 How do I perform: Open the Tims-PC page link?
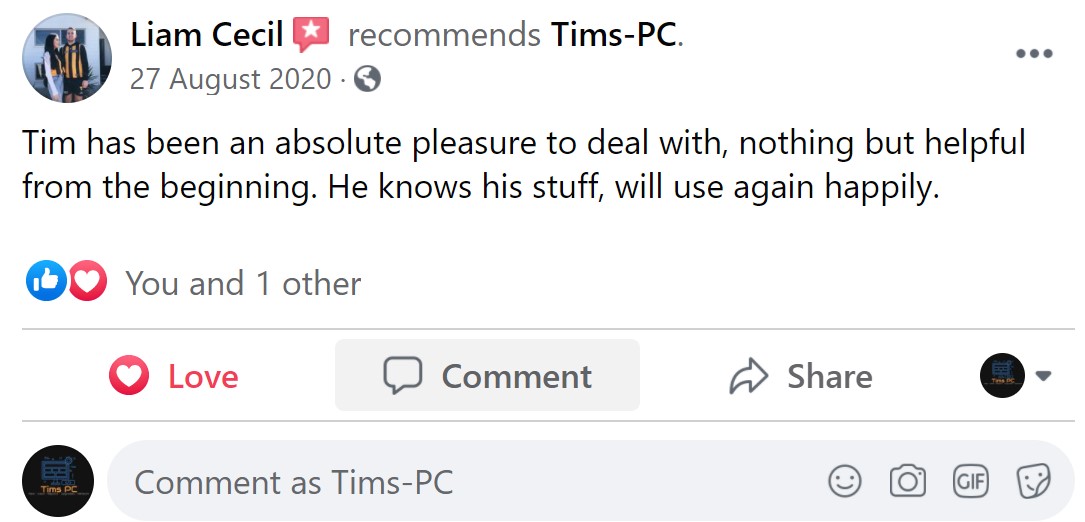coord(614,36)
